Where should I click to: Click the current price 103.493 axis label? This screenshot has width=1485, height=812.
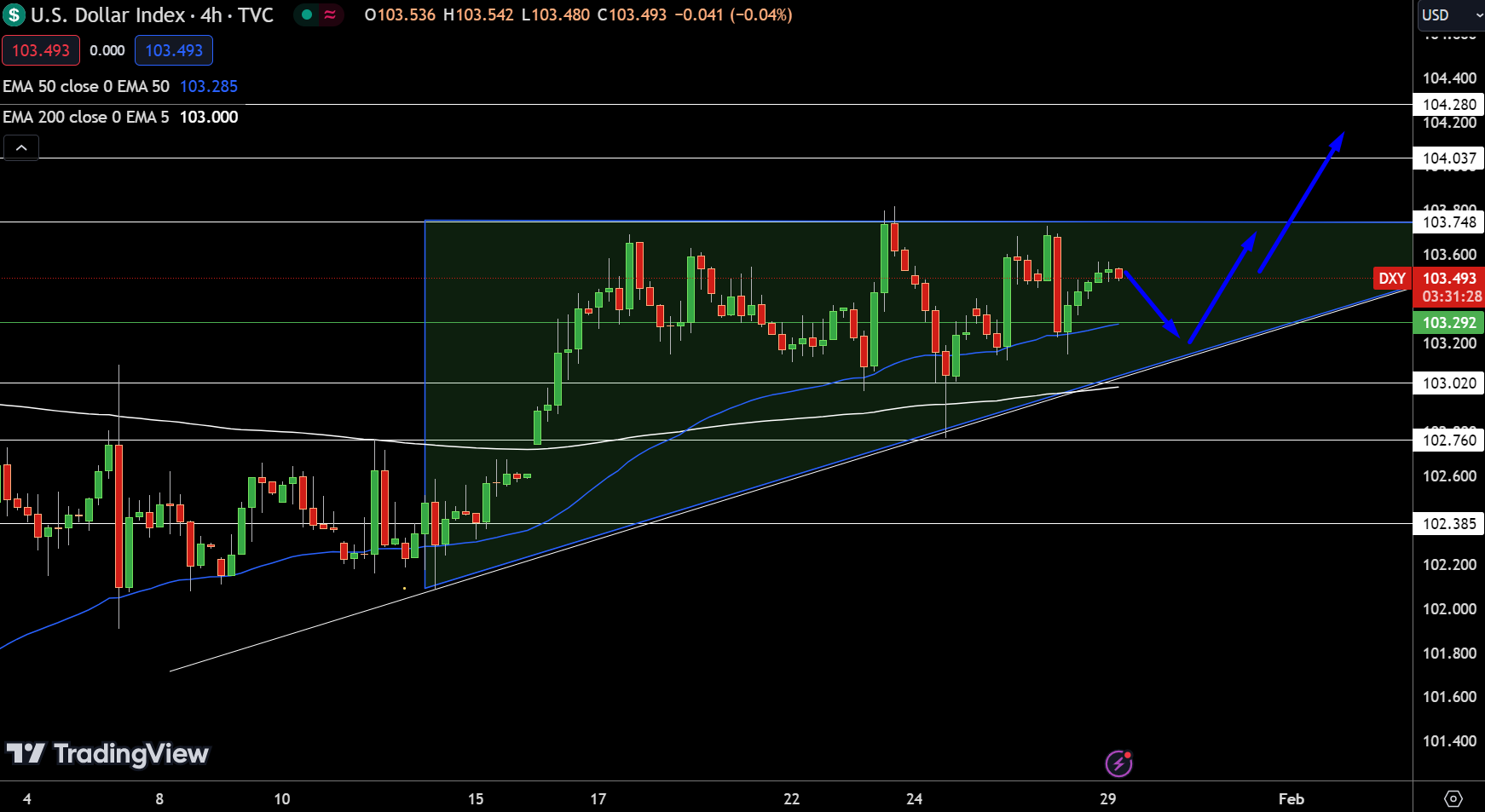[1449, 279]
